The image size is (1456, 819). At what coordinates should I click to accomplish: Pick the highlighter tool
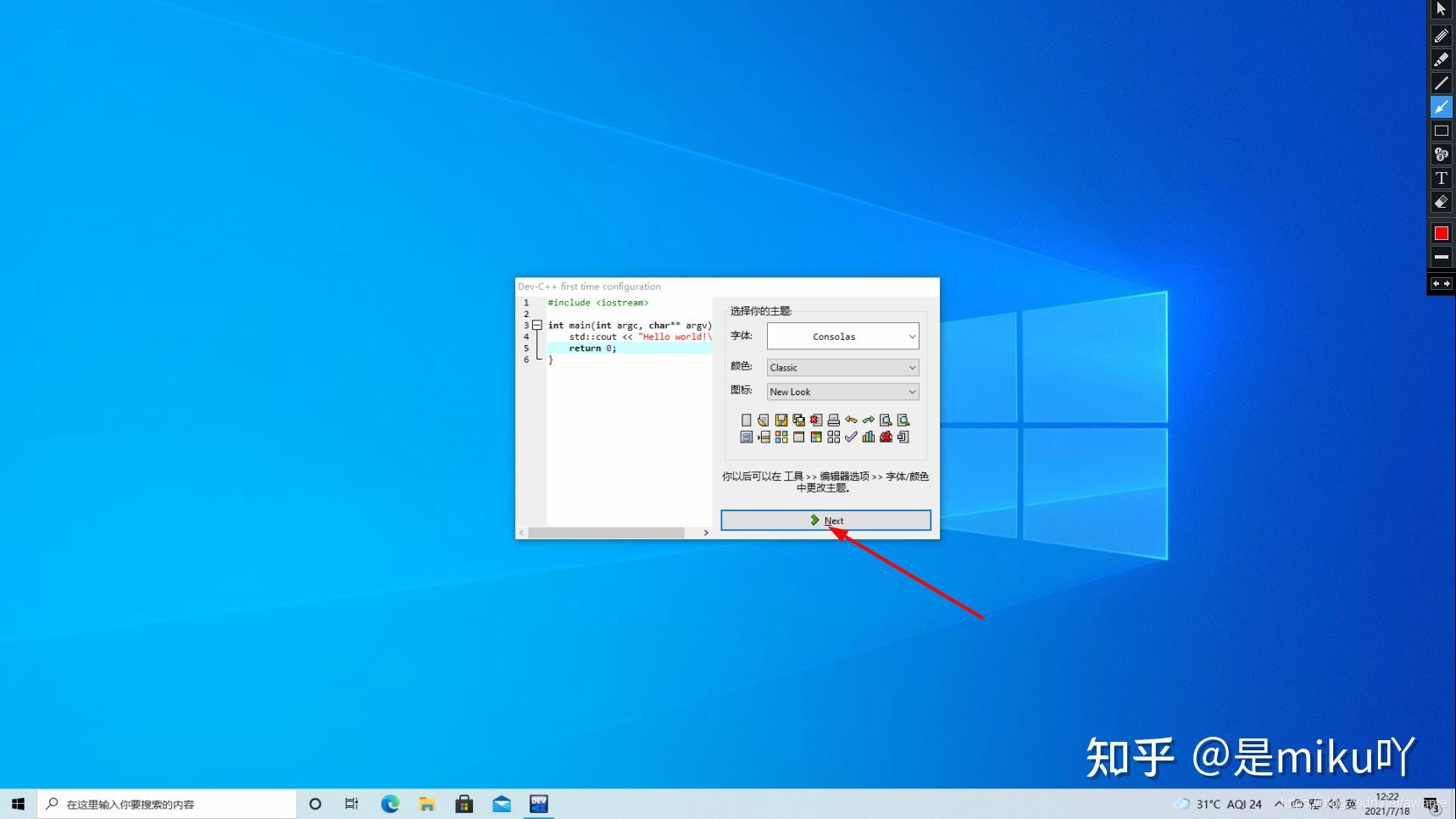click(1442, 59)
